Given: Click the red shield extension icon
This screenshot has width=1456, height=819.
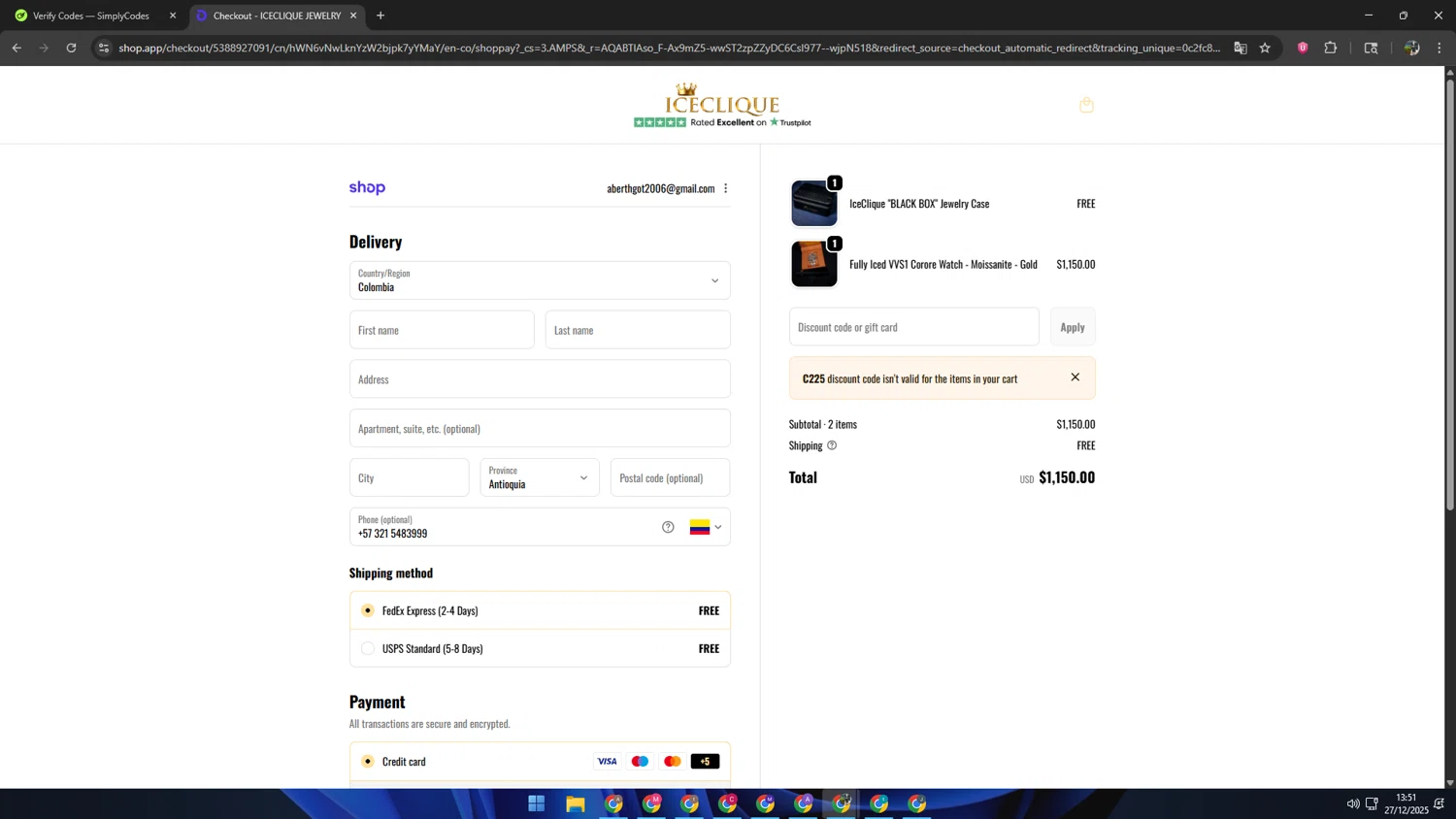Looking at the screenshot, I should 1303,48.
